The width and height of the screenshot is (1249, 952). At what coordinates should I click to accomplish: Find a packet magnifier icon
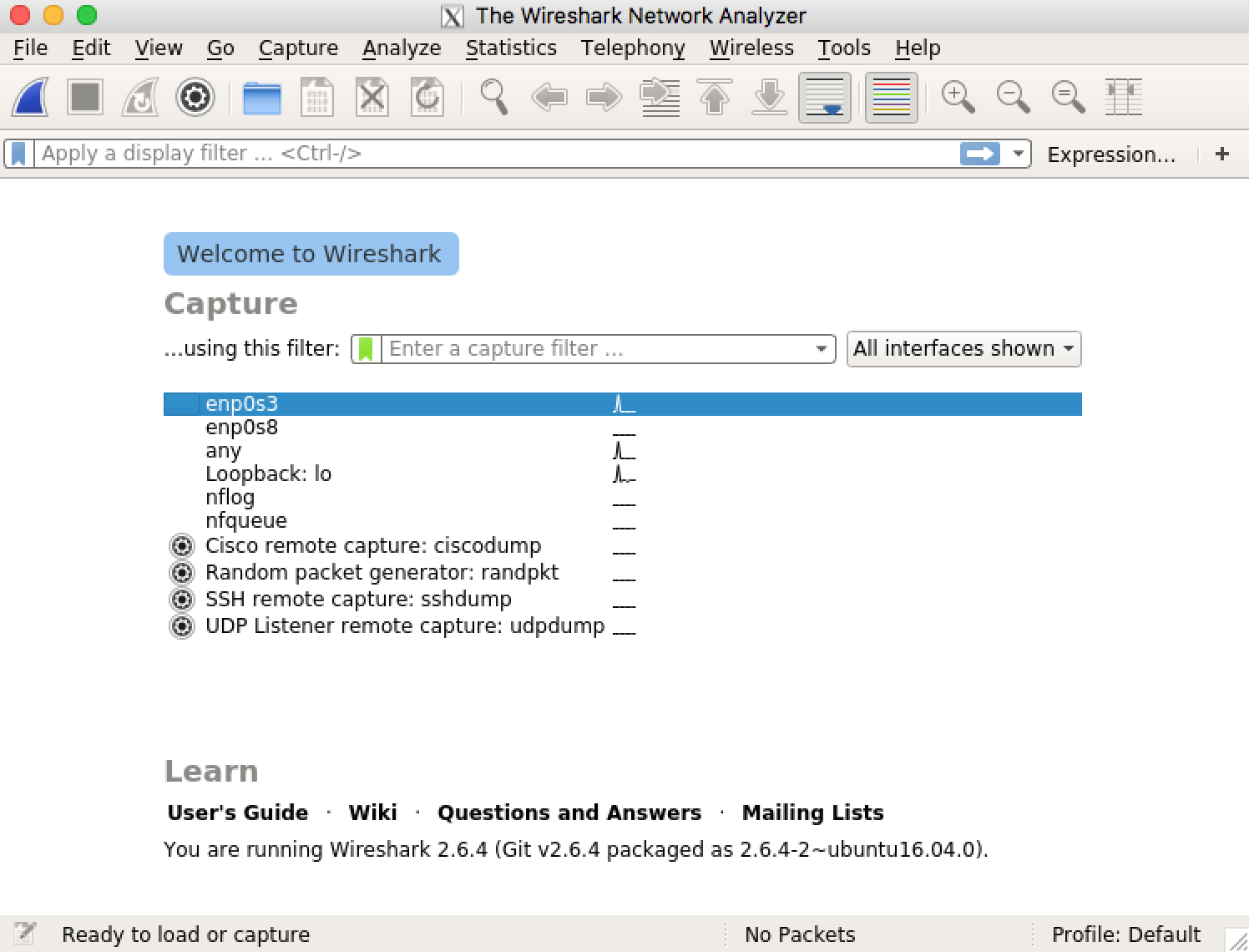click(493, 98)
